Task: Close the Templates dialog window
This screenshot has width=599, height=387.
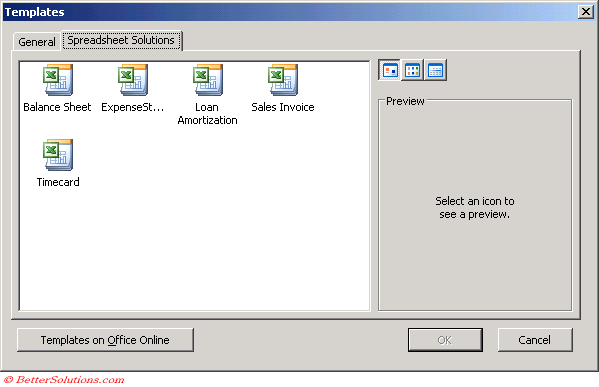Action: tap(586, 12)
